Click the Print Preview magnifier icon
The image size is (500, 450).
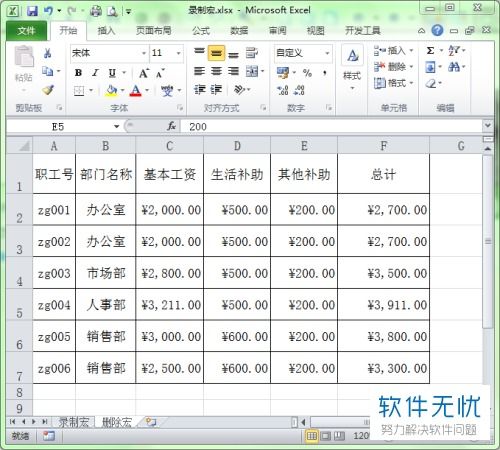tap(112, 12)
